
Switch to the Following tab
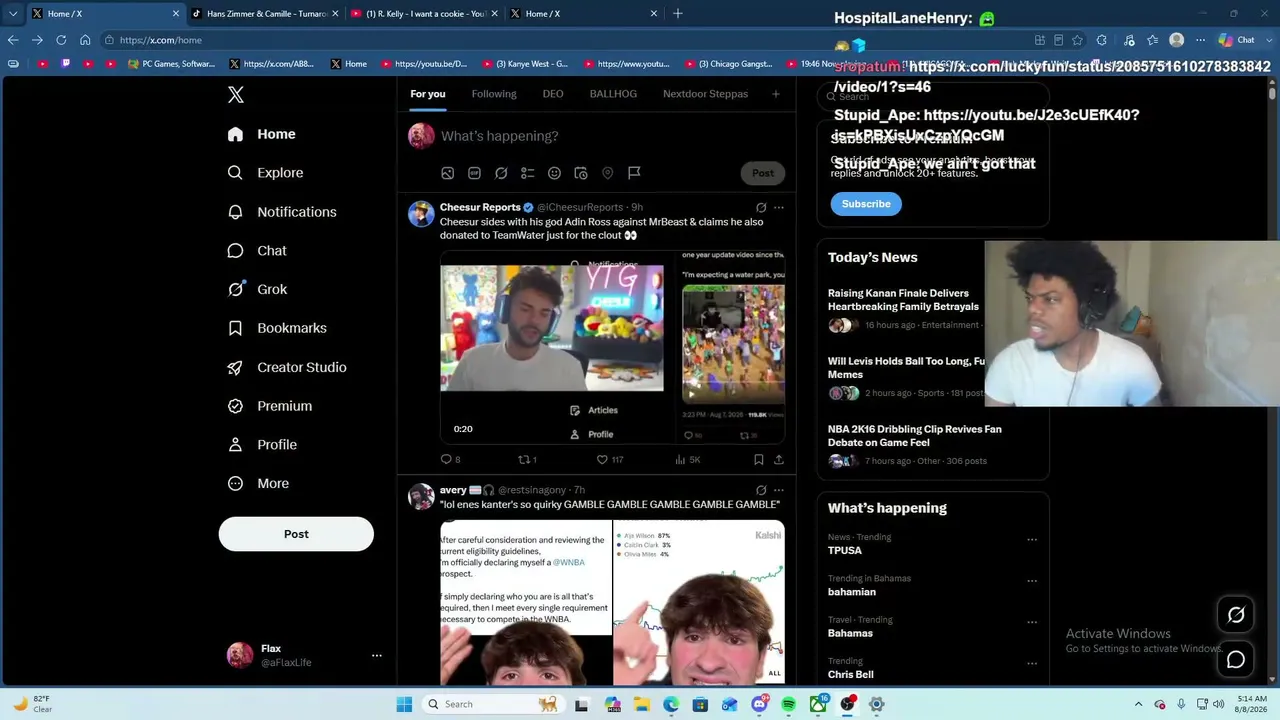[x=494, y=94]
